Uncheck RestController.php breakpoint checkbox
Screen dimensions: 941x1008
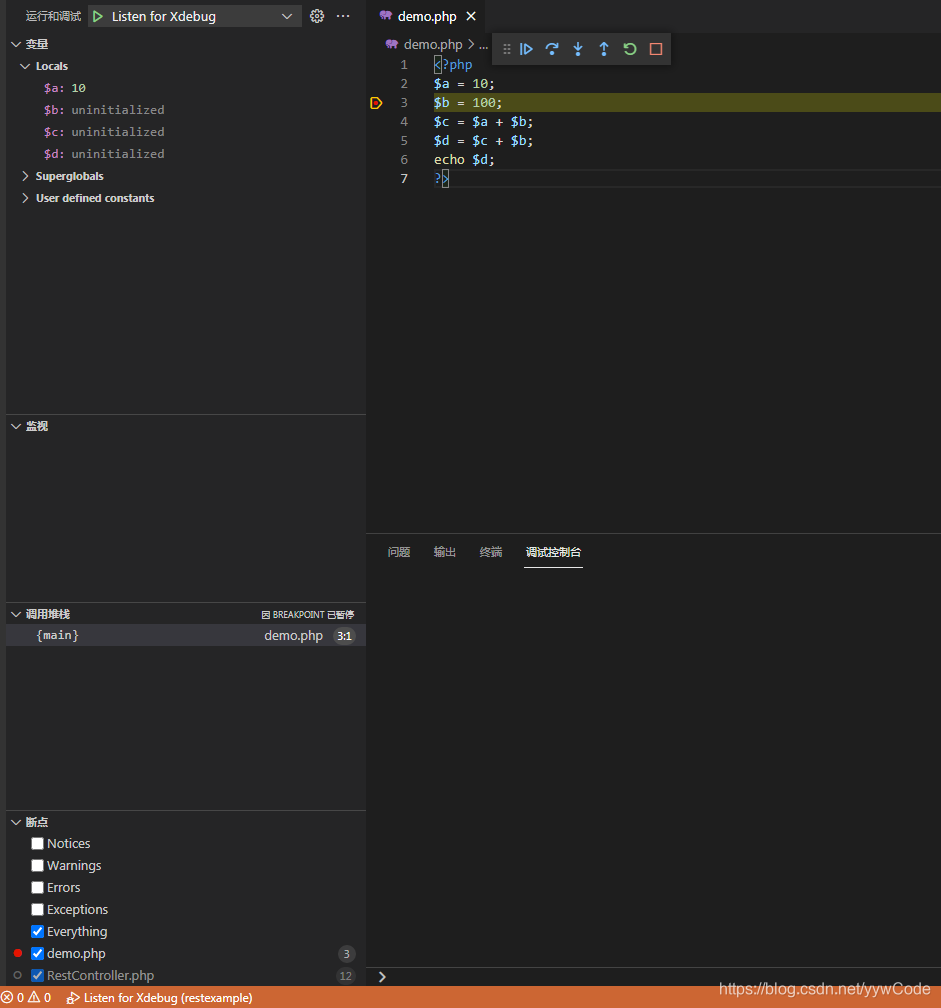point(37,975)
